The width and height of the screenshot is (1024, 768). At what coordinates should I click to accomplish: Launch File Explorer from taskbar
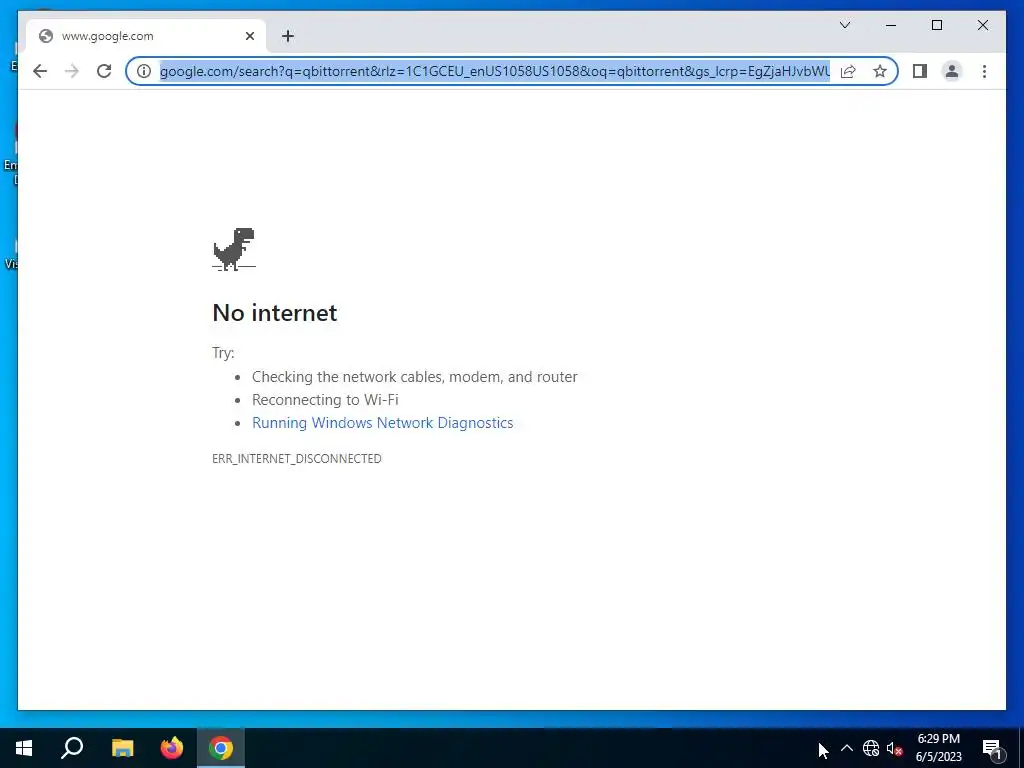click(x=122, y=748)
